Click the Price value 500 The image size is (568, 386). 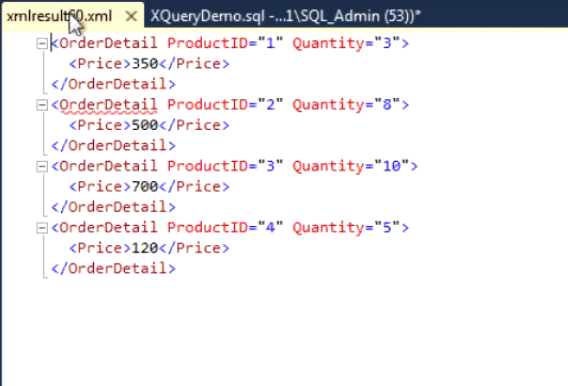(x=145, y=125)
